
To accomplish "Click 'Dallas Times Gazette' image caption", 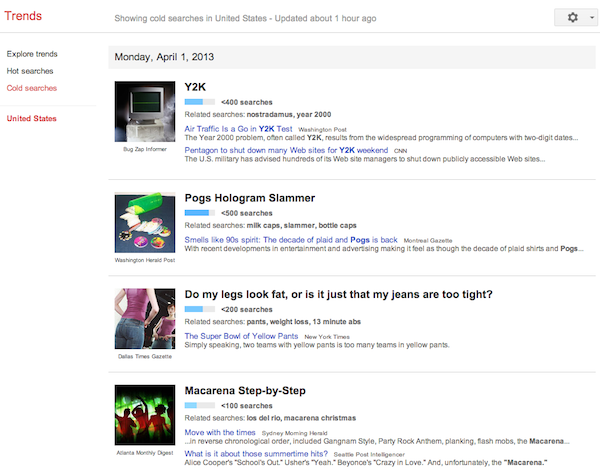I will (x=145, y=357).
